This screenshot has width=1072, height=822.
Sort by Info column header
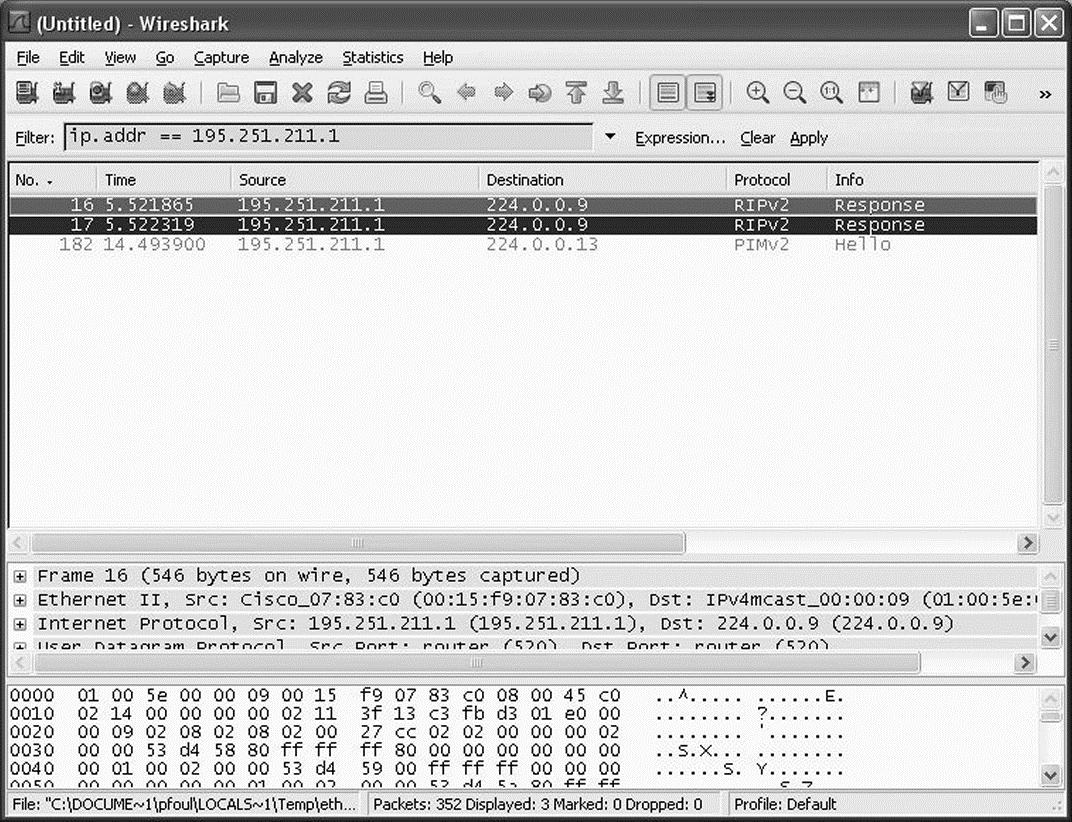click(x=932, y=180)
